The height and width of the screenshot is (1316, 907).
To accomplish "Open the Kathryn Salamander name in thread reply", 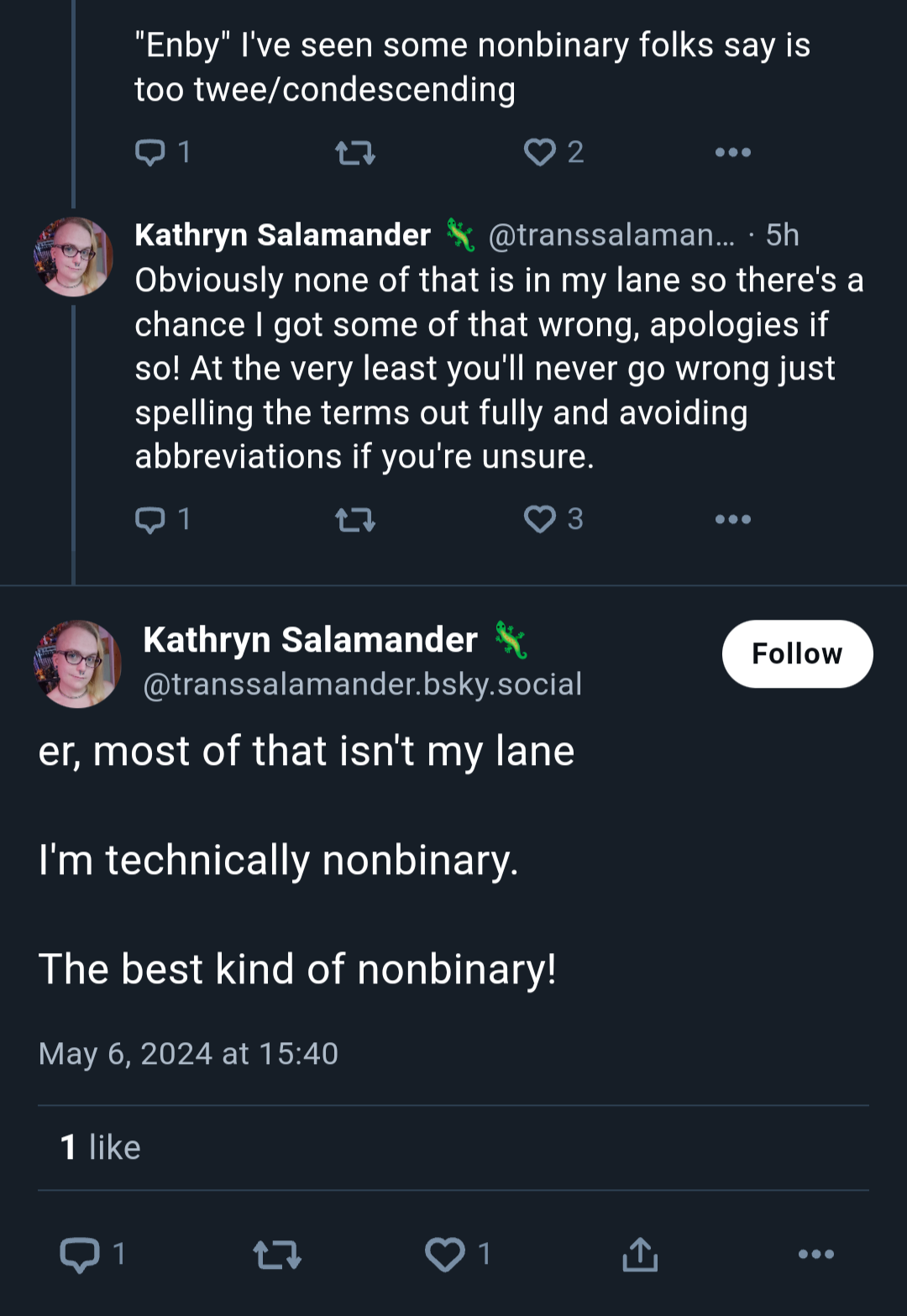I will coord(282,235).
